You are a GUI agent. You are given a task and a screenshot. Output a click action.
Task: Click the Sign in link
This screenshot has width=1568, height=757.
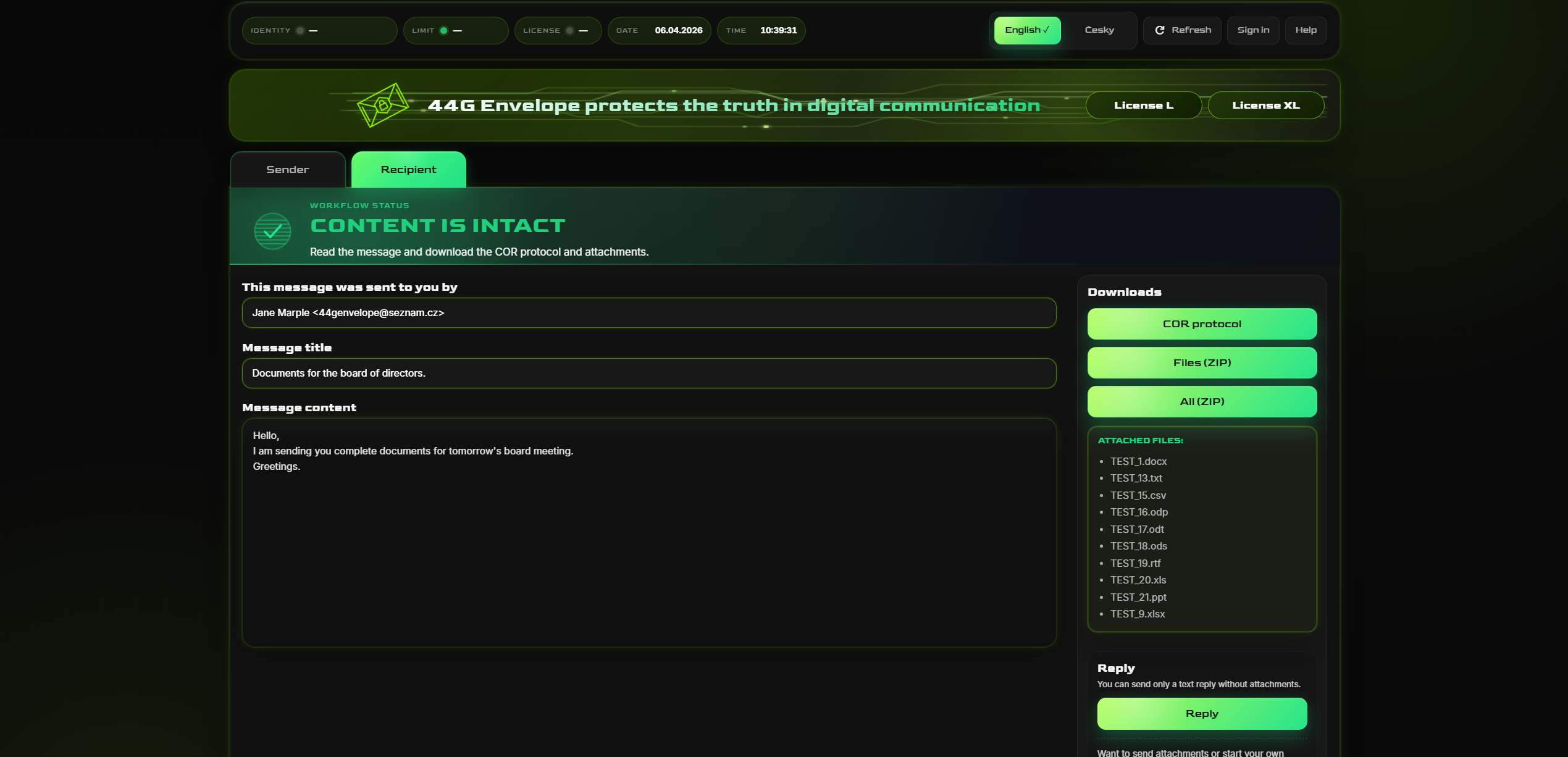1253,30
